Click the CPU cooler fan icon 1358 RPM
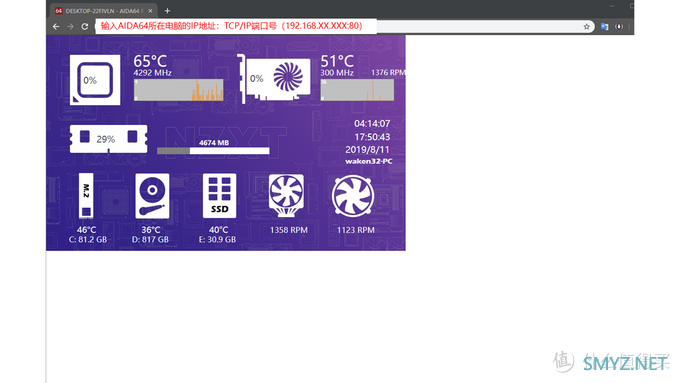Image resolution: width=680 pixels, height=383 pixels. tap(286, 195)
